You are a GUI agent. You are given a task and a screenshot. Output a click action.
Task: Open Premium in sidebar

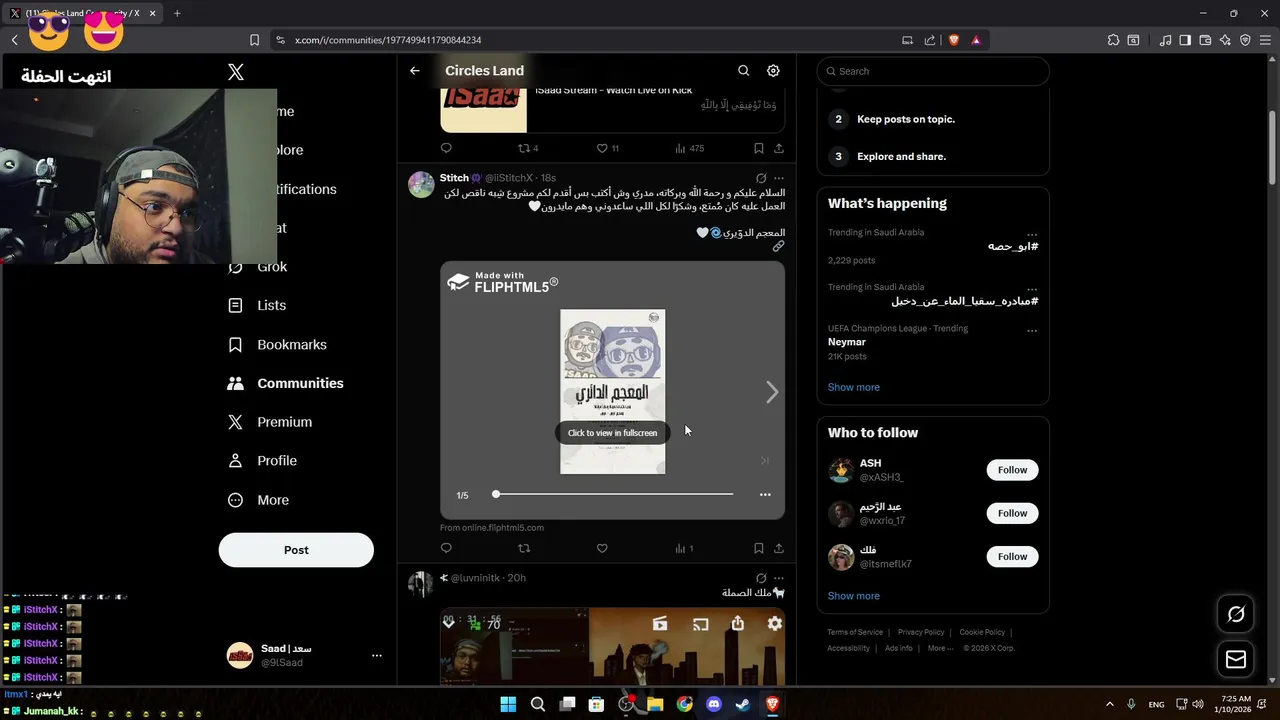point(270,422)
